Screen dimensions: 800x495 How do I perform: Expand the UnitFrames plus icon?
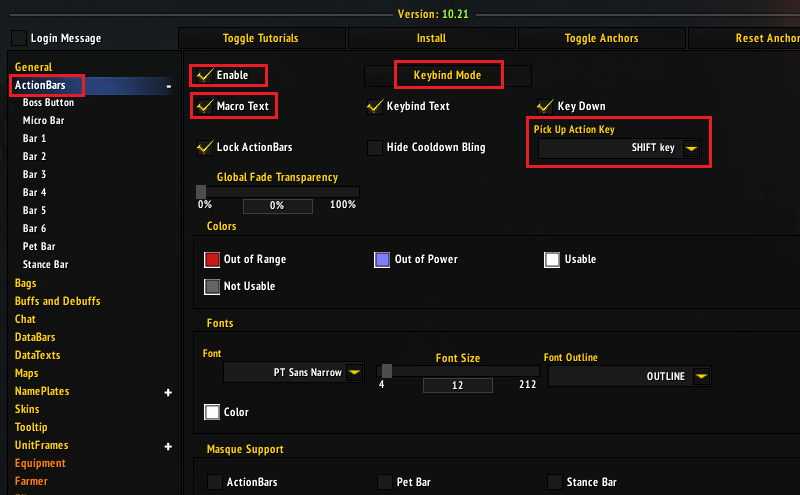click(x=168, y=446)
